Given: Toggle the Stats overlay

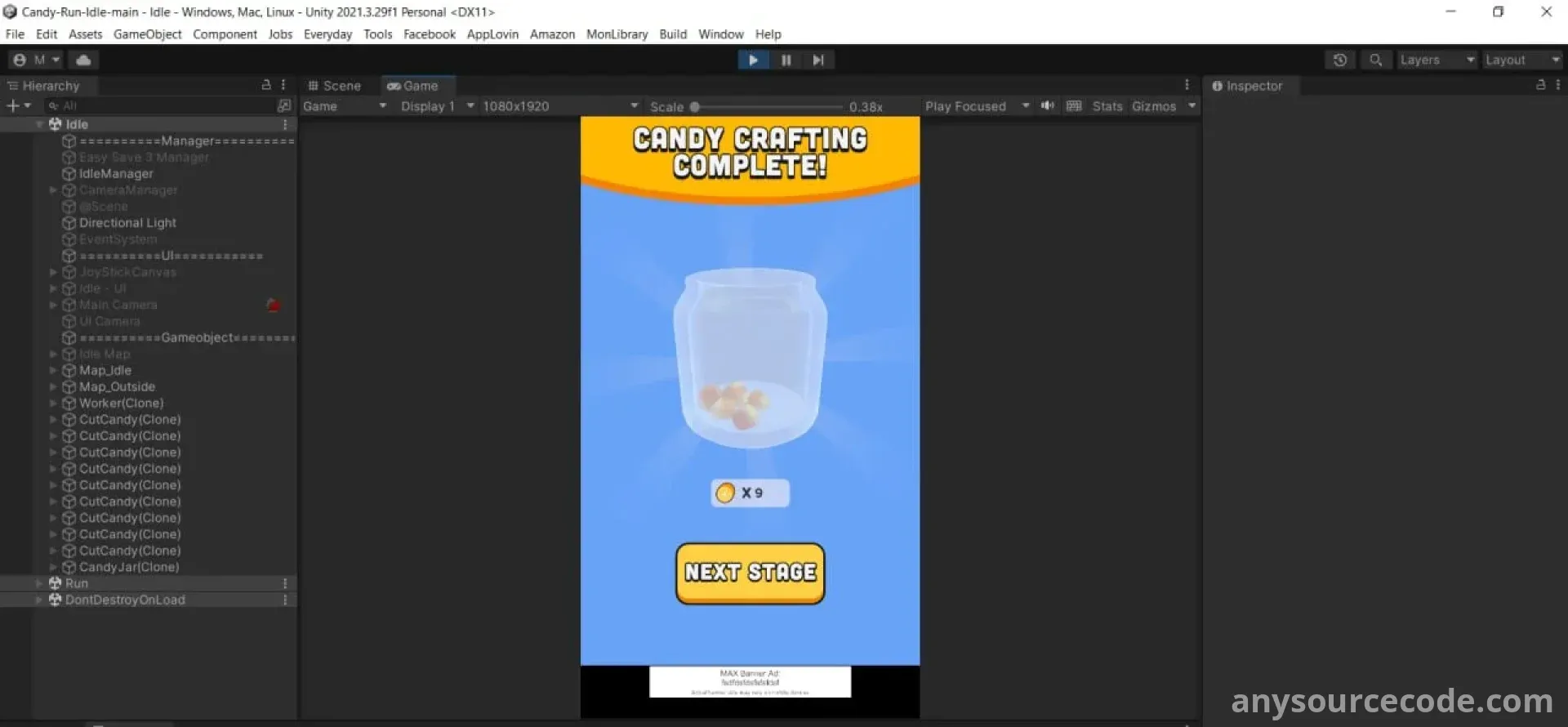Looking at the screenshot, I should tap(1107, 106).
